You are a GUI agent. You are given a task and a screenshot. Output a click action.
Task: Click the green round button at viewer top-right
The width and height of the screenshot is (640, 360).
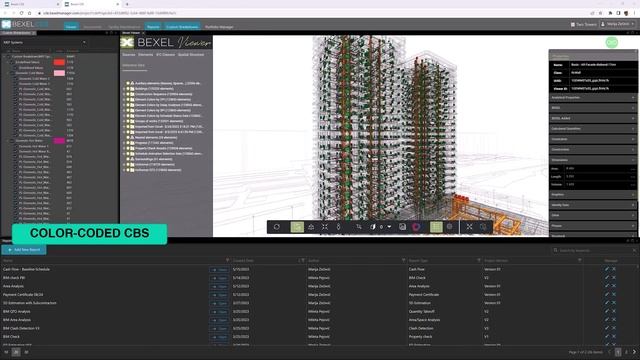(611, 42)
